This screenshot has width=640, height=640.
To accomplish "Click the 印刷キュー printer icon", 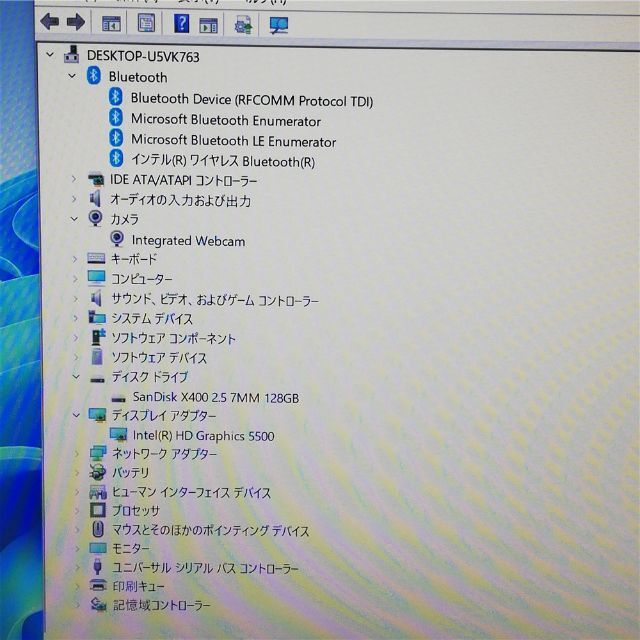I will click(98, 586).
